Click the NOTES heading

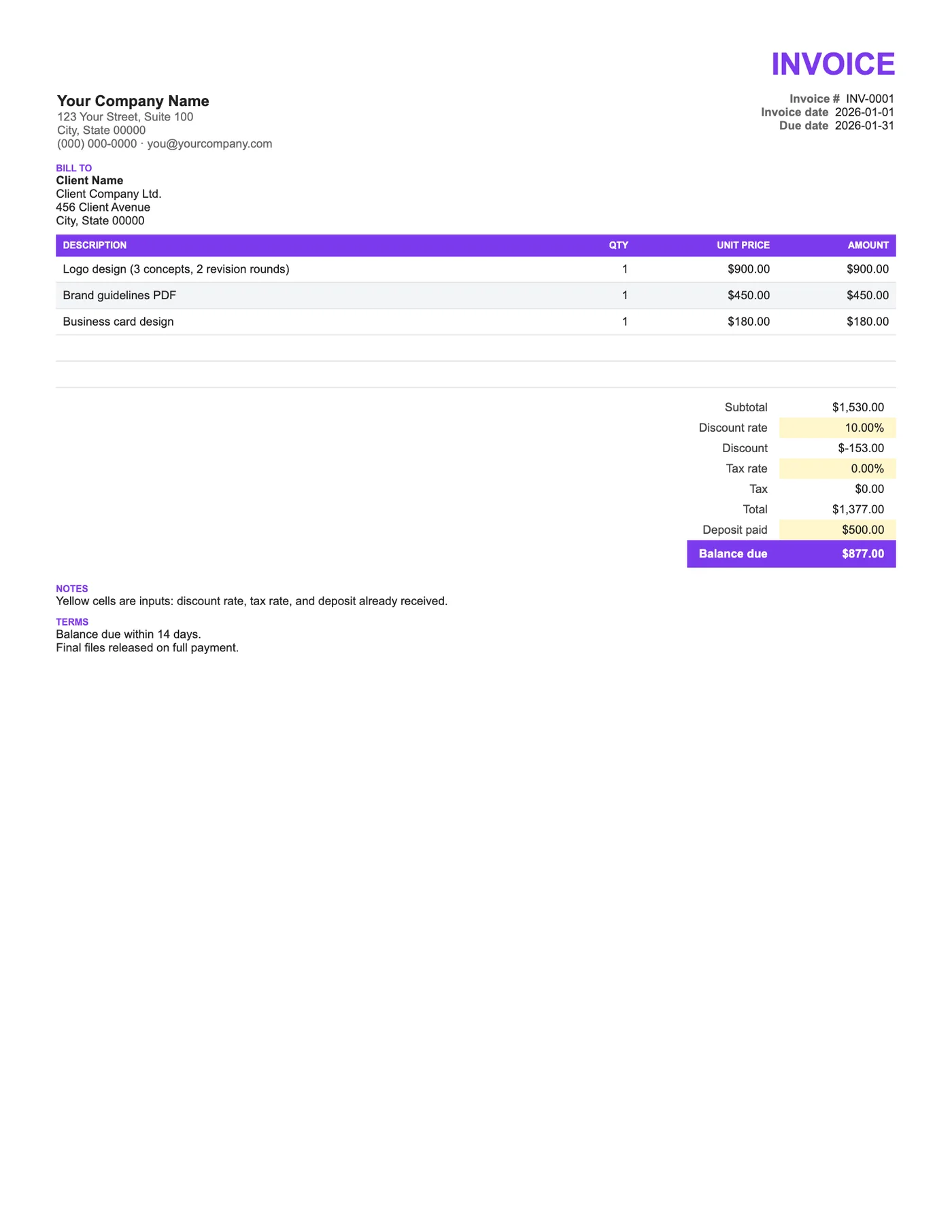pos(72,589)
